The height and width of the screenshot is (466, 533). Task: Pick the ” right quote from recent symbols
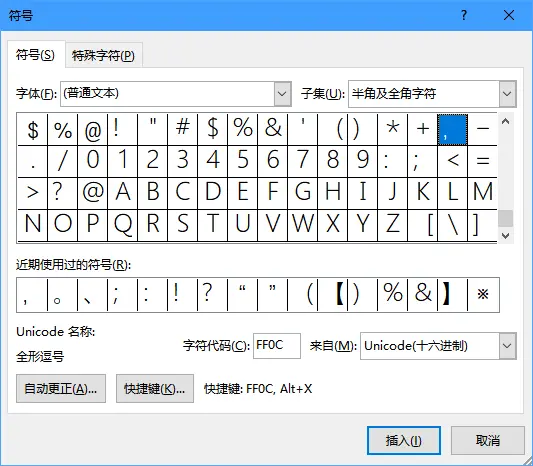pos(273,295)
